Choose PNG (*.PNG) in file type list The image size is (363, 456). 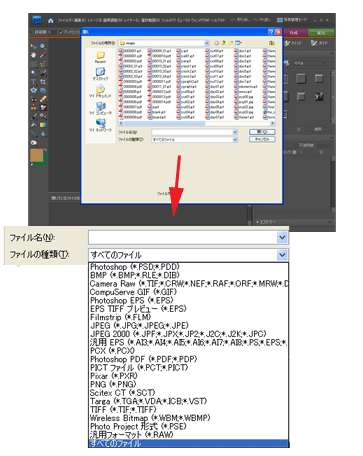pyautogui.click(x=113, y=384)
